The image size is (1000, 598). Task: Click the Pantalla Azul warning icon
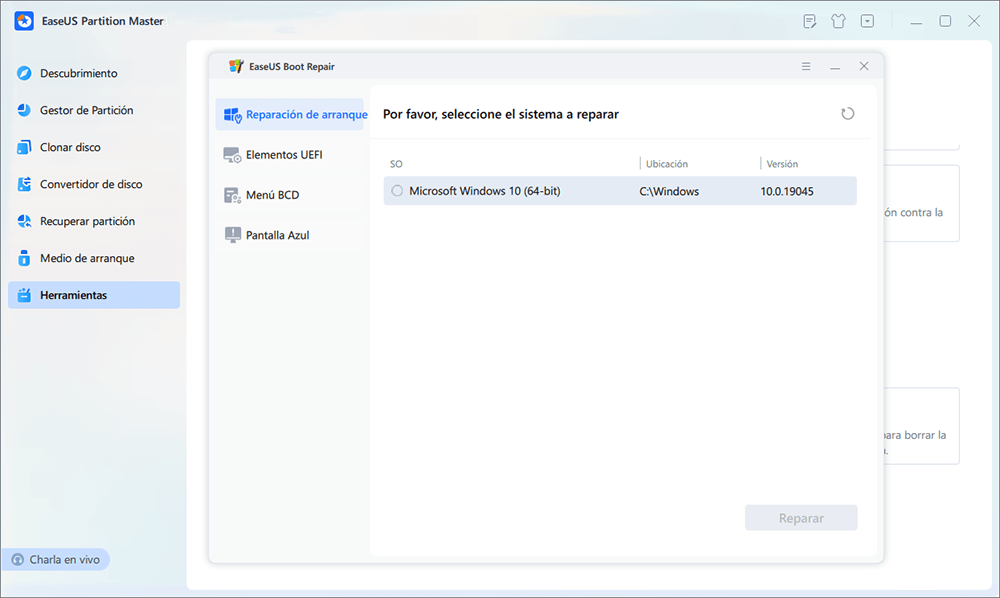(x=232, y=235)
